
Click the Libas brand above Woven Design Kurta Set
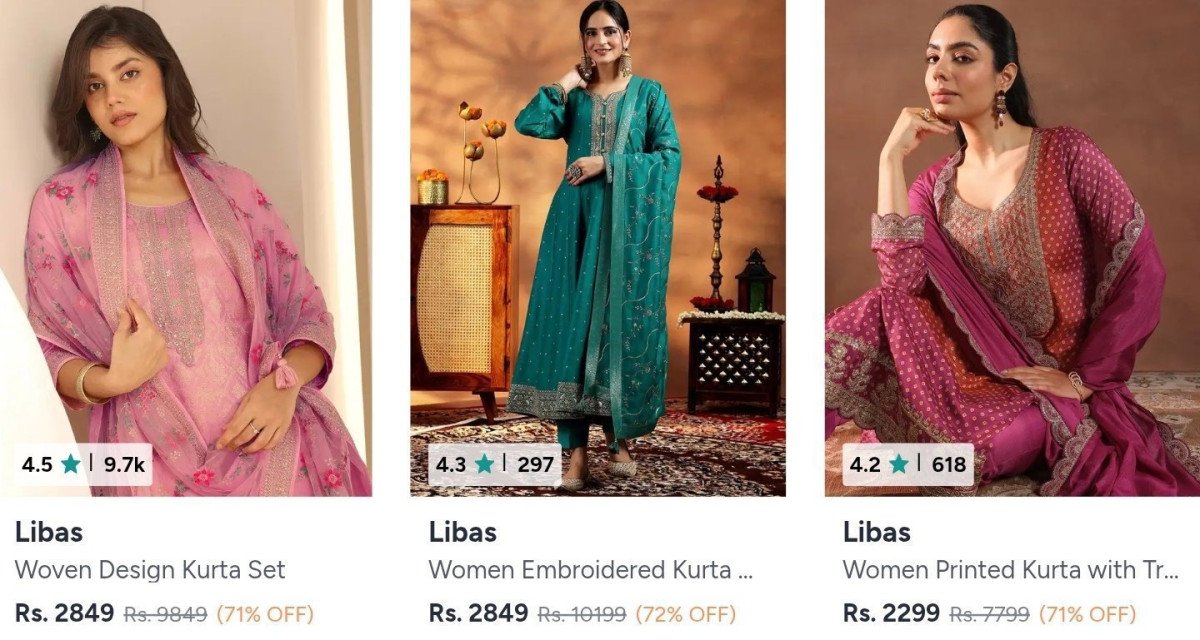[x=49, y=532]
